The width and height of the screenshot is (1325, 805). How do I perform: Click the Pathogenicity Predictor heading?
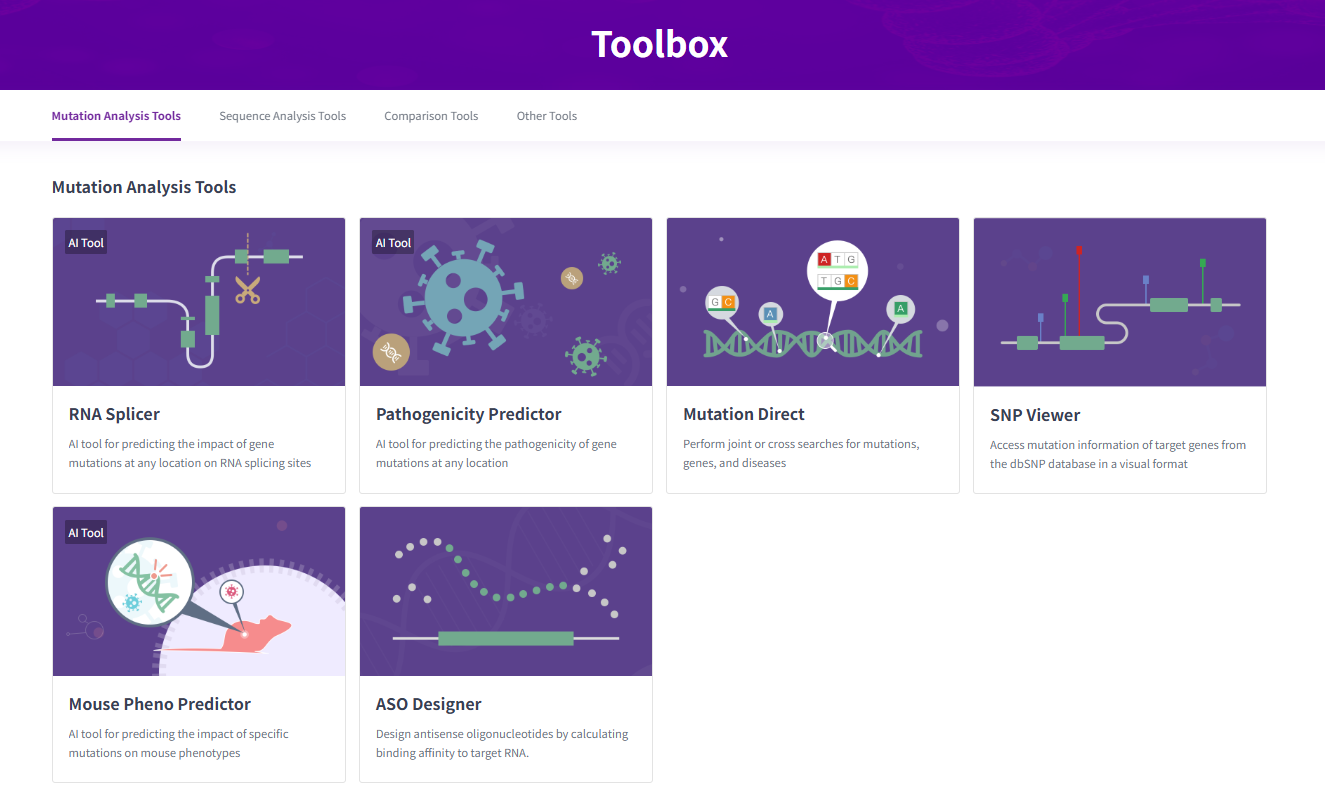tap(468, 413)
